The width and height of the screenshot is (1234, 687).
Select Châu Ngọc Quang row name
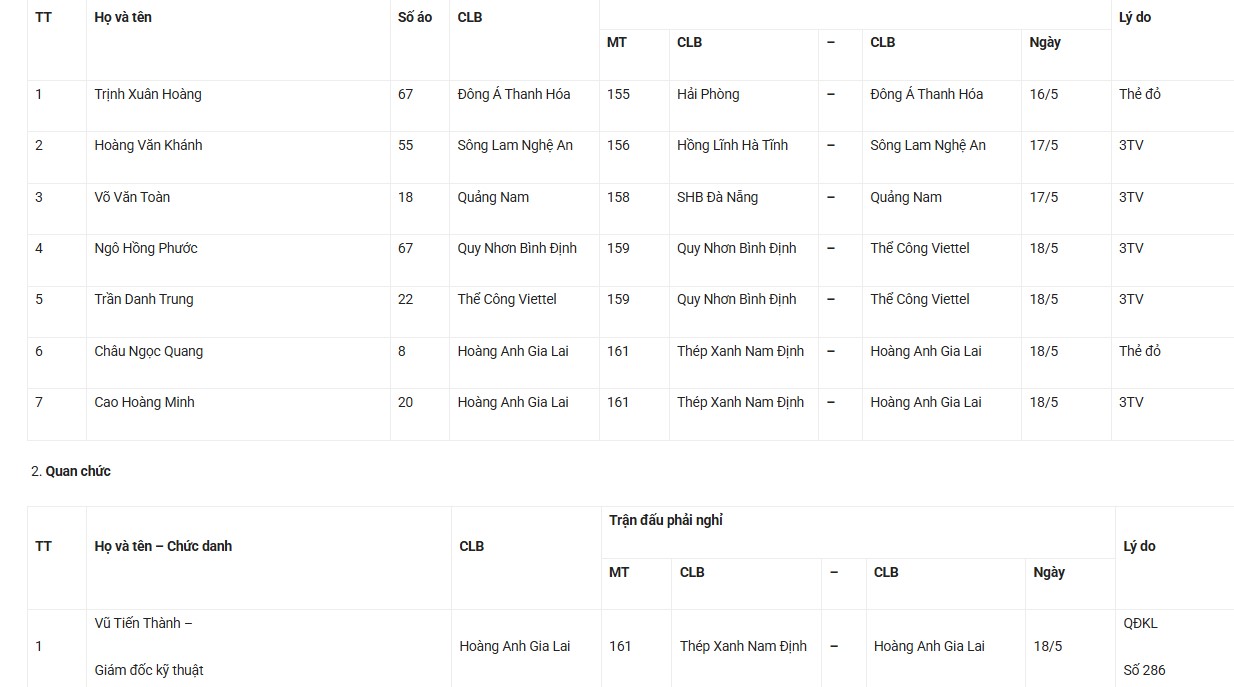coord(149,351)
